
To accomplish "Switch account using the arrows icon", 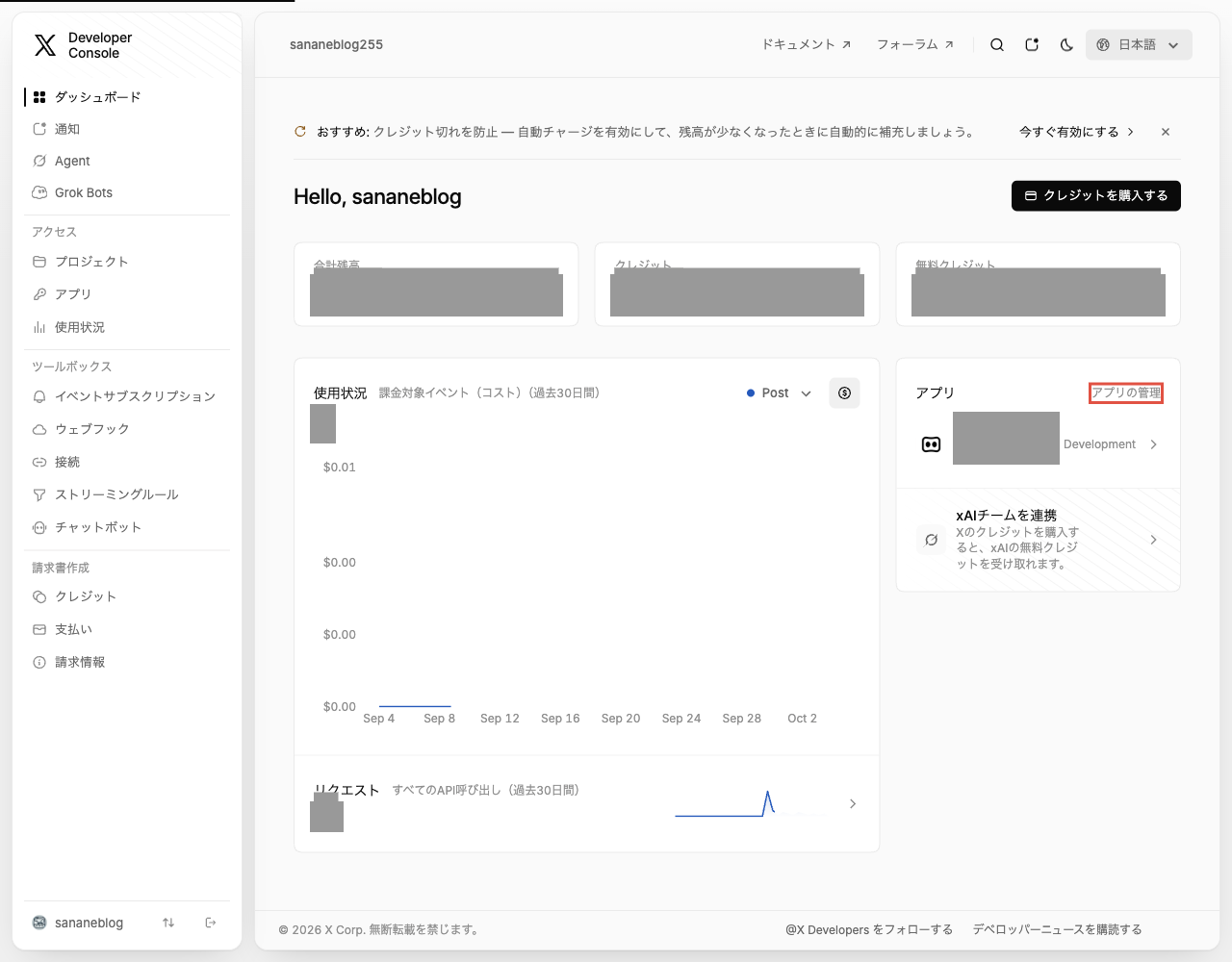I will click(168, 923).
